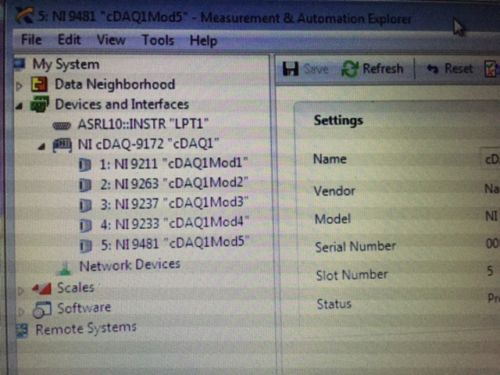Click module icon for NI 9263
The image size is (500, 375).
pyautogui.click(x=85, y=185)
